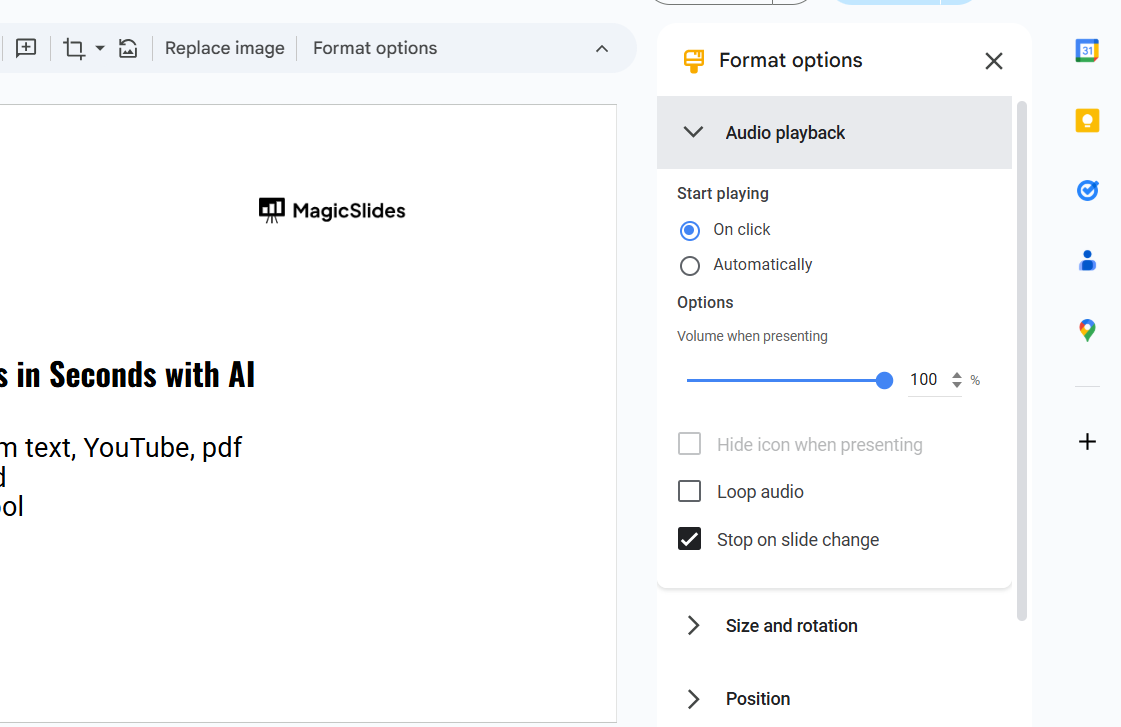Click Format options in the toolbar
This screenshot has height=727, width=1121.
(x=375, y=48)
